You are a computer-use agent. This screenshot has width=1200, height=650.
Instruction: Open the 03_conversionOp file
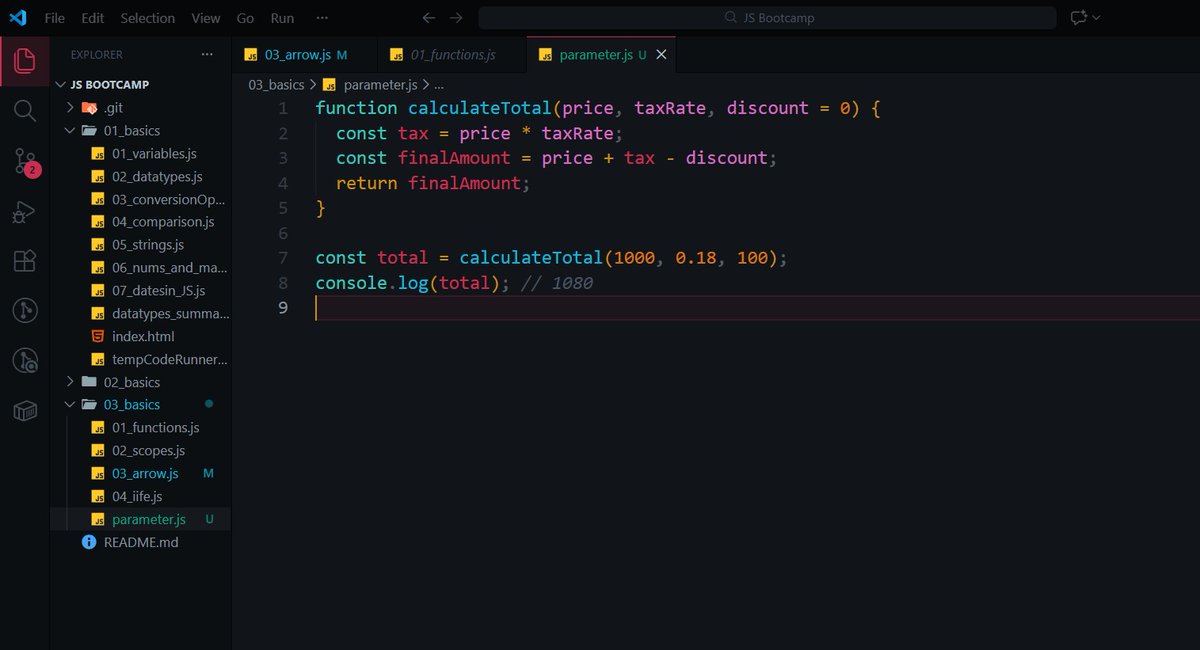pyautogui.click(x=140, y=199)
